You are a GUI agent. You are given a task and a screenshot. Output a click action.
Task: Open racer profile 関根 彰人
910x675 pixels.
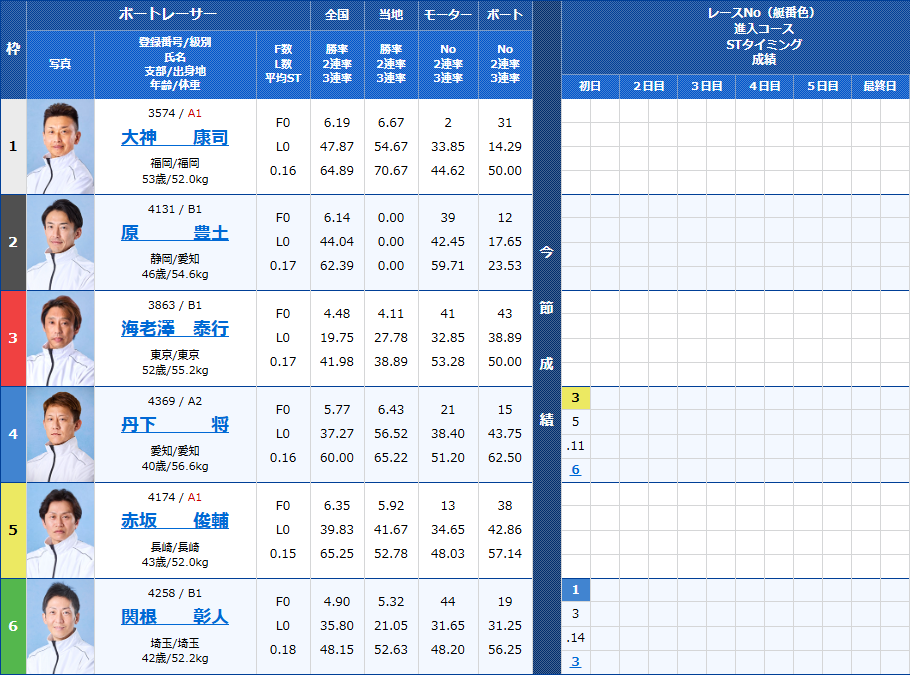coord(175,616)
